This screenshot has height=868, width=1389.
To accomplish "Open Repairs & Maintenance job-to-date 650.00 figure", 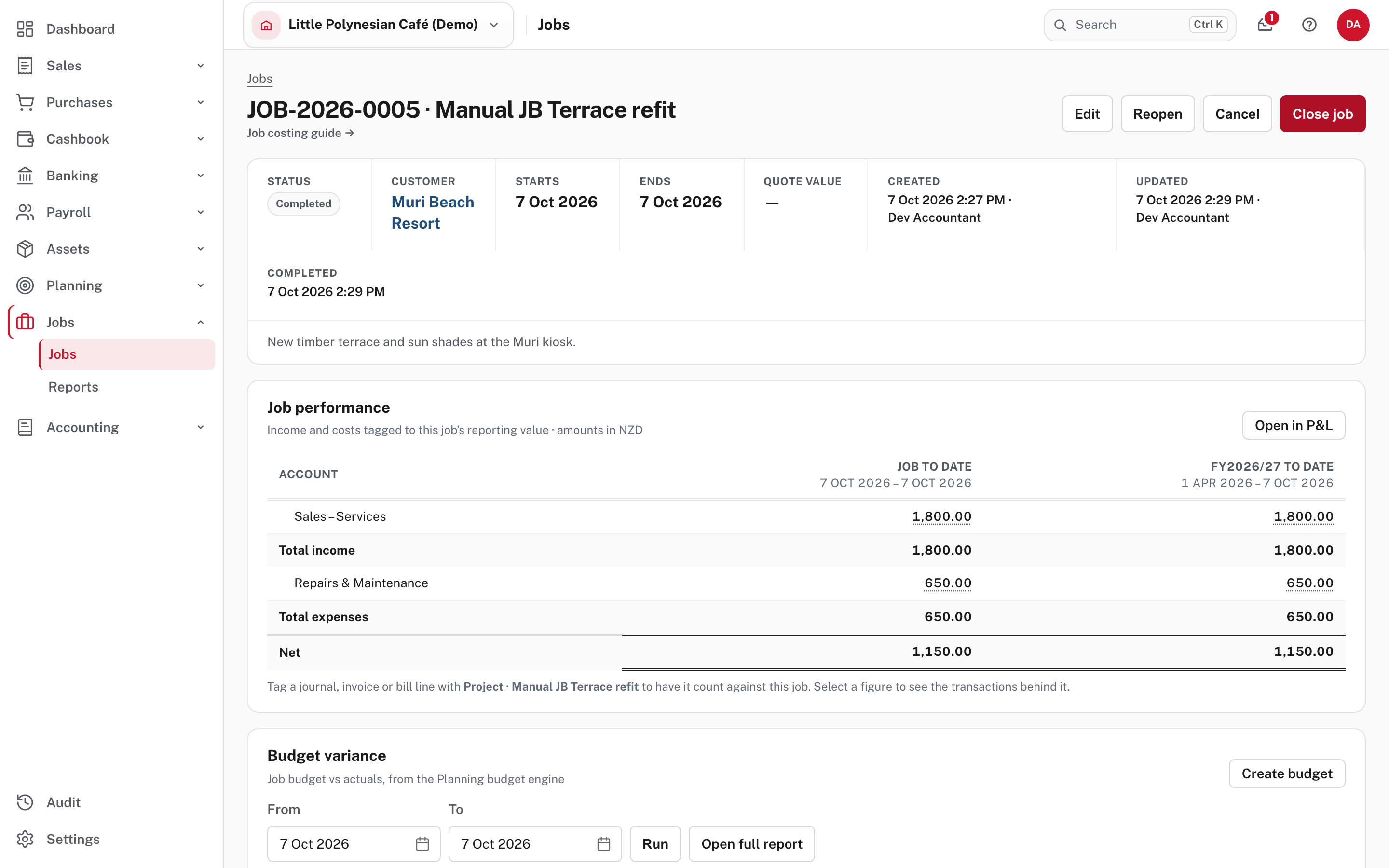I will tap(948, 583).
